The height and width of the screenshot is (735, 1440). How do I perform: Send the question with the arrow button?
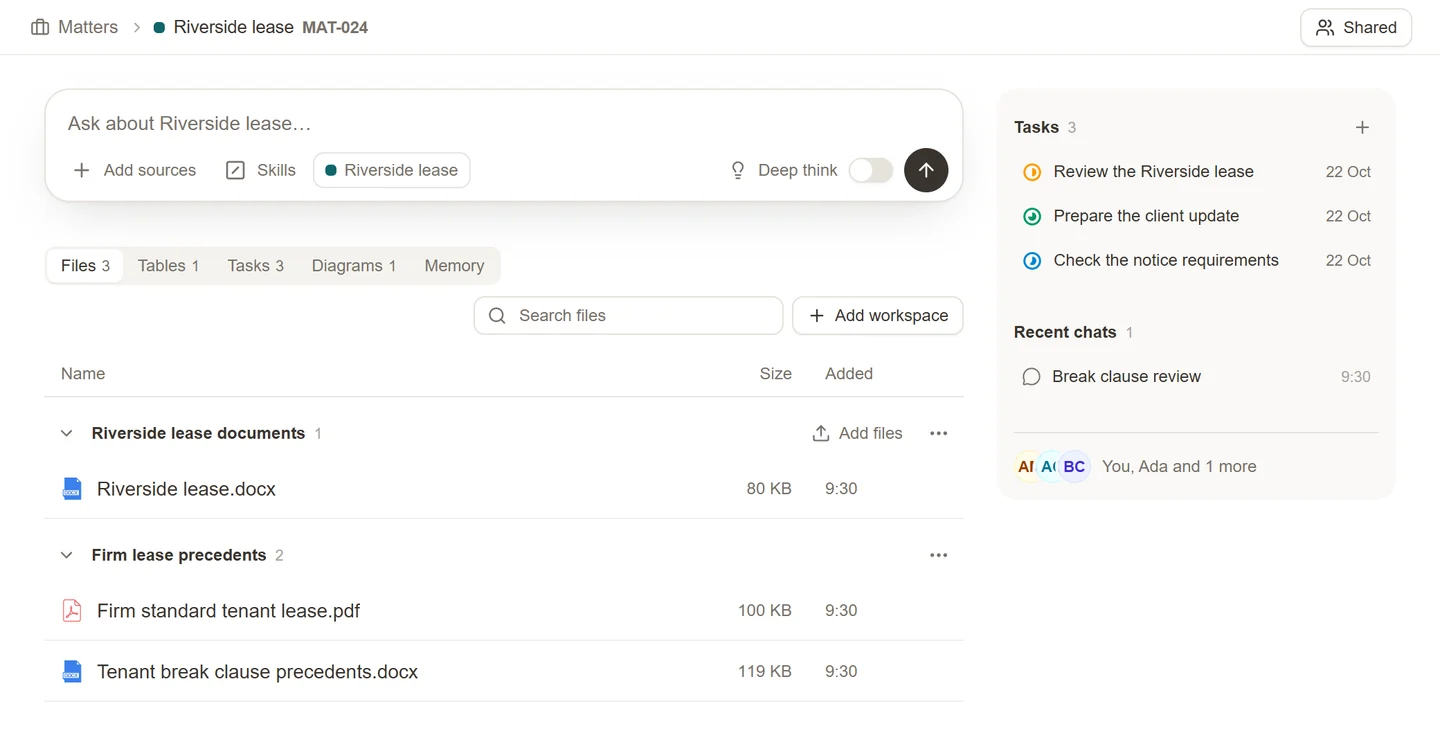(x=926, y=170)
